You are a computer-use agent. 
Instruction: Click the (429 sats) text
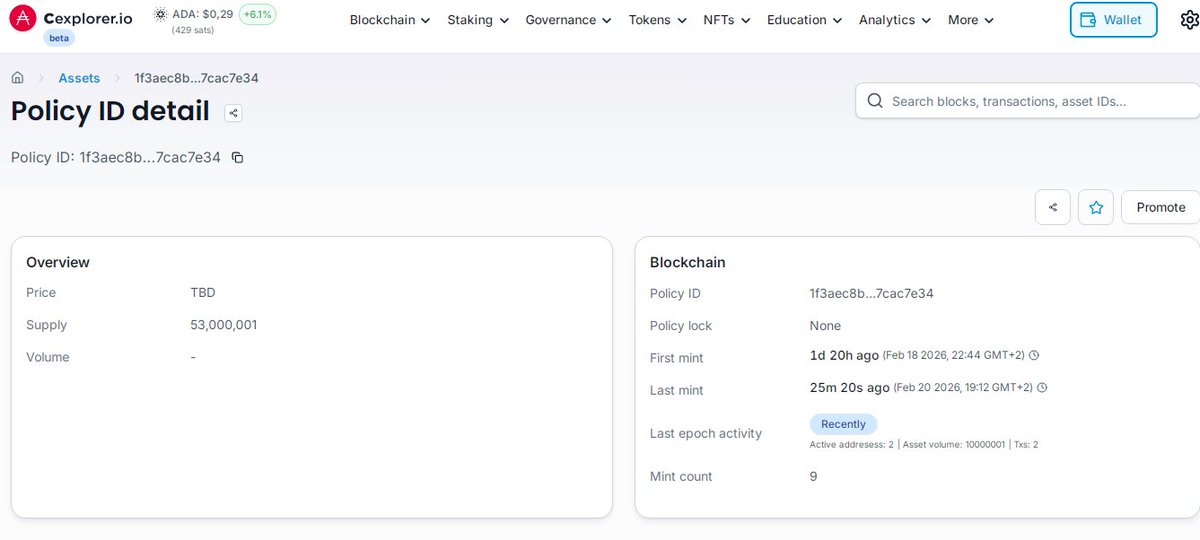pyautogui.click(x=193, y=31)
